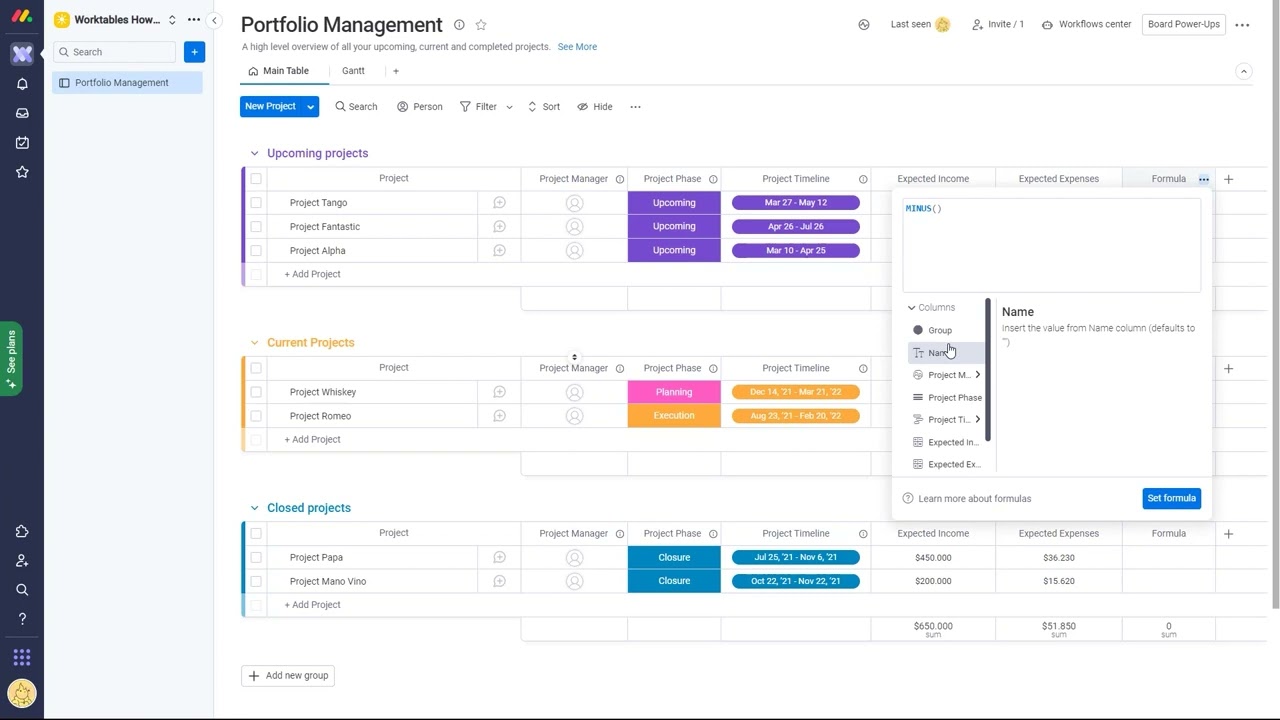Open My Work calendar-check icon
Image resolution: width=1280 pixels, height=720 pixels.
[22, 143]
